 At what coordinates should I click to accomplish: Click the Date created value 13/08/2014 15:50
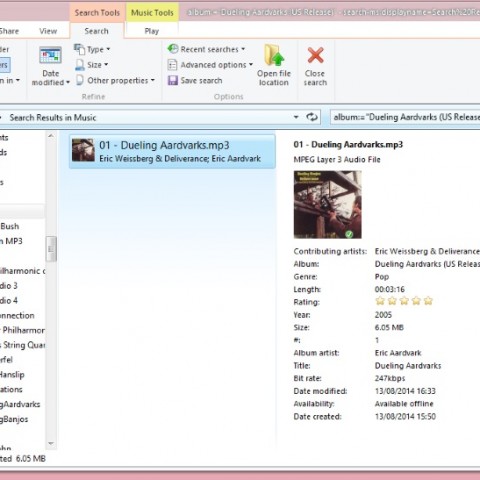[x=405, y=416]
